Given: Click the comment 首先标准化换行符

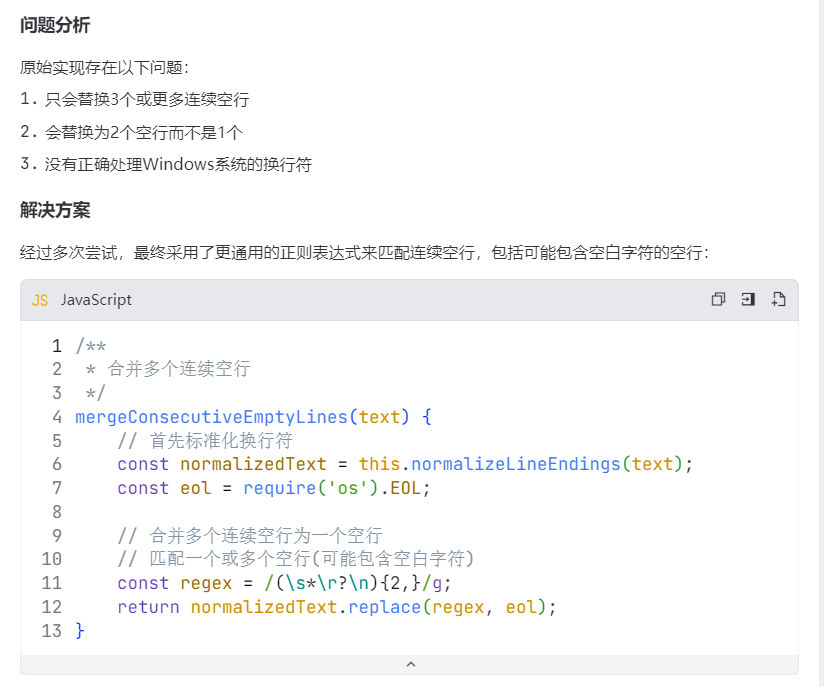Looking at the screenshot, I should click(206, 440).
